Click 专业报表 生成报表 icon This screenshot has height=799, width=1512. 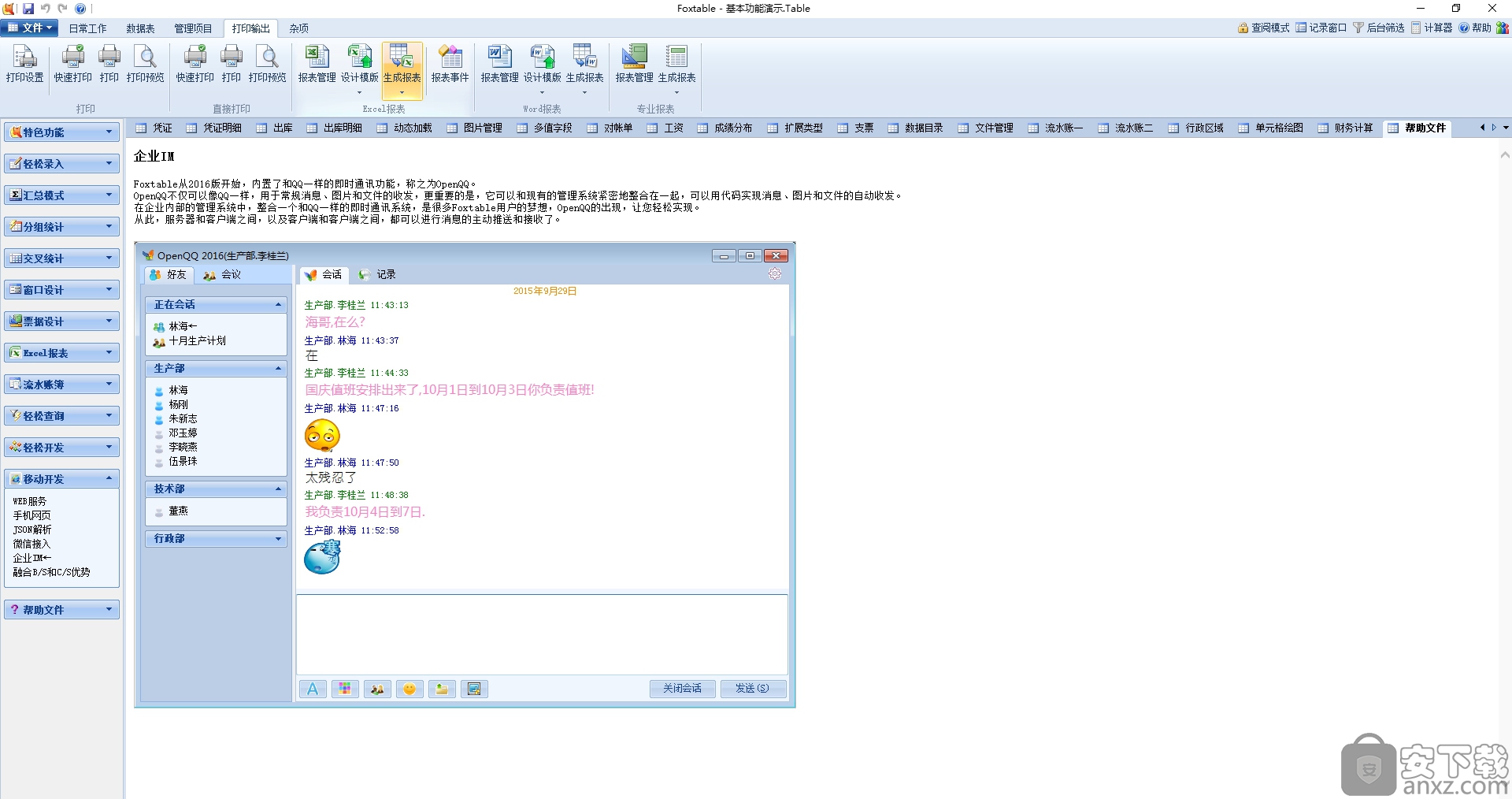coord(677,68)
